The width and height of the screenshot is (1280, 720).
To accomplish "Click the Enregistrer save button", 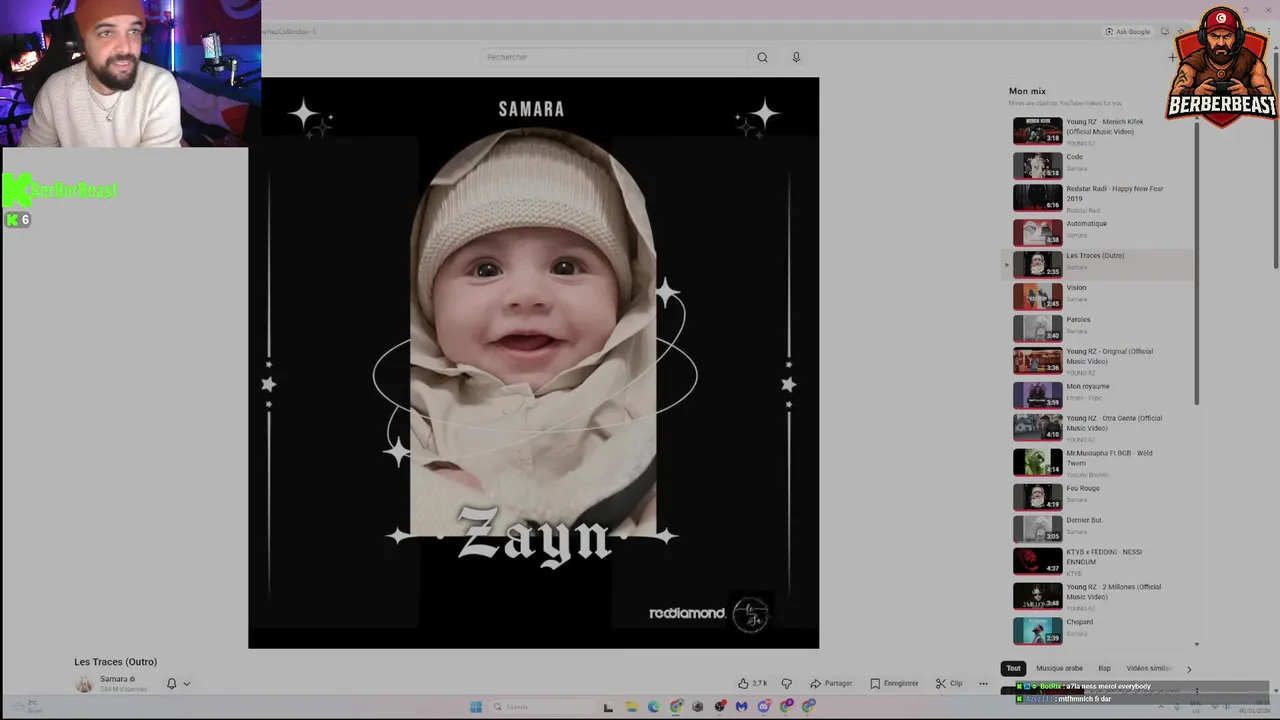I will 893,683.
